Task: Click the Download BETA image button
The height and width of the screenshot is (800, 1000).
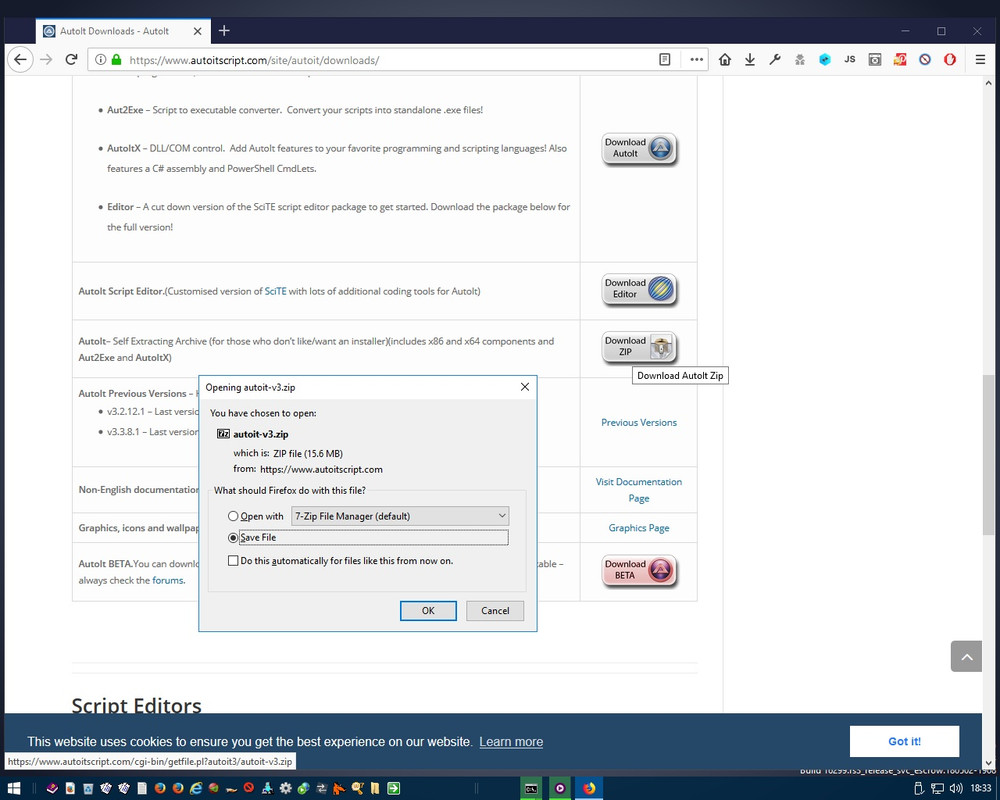Action: click(639, 570)
